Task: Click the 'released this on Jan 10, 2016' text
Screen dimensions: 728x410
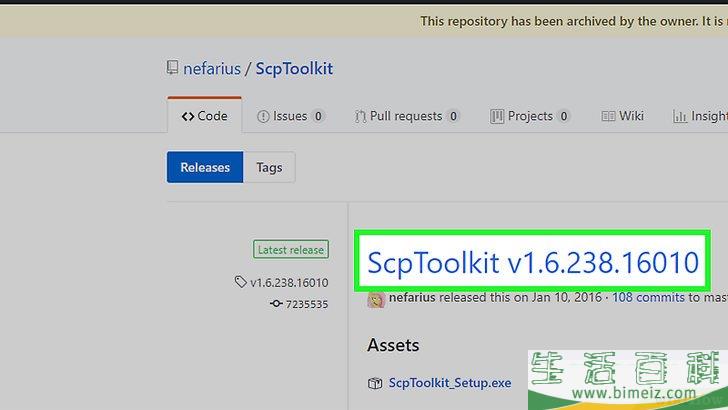Action: click(520, 297)
